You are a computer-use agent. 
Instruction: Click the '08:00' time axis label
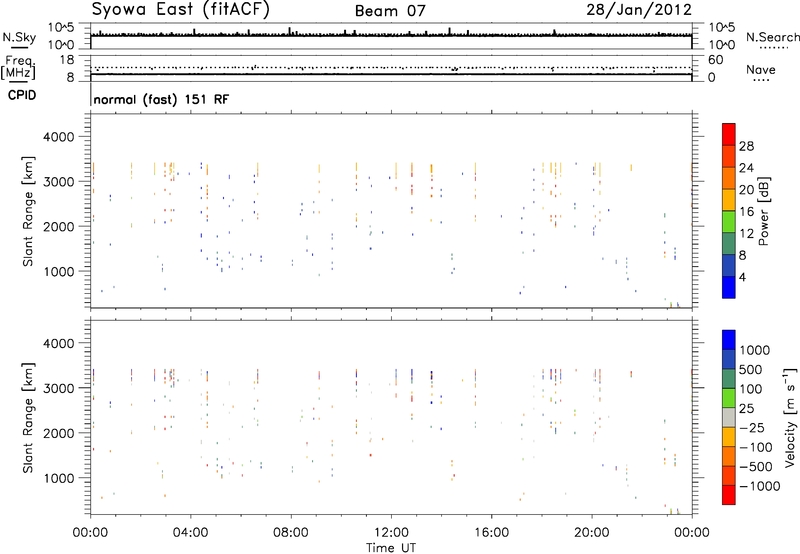[x=291, y=533]
